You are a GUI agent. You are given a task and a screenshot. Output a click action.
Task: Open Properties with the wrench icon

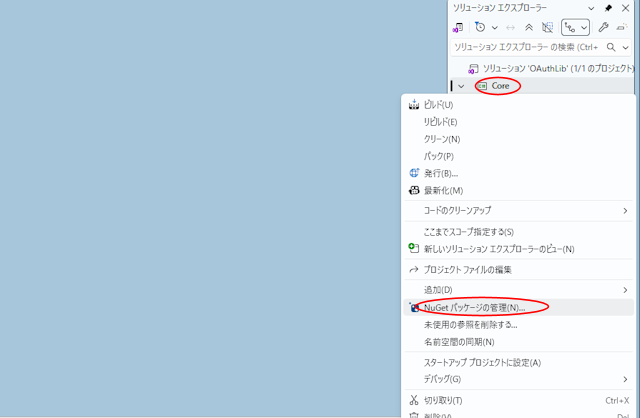click(x=603, y=27)
